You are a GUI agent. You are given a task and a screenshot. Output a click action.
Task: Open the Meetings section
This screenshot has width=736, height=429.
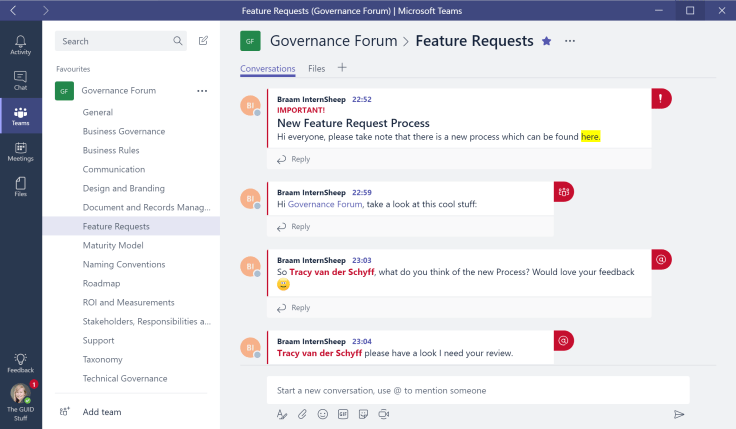[x=20, y=151]
